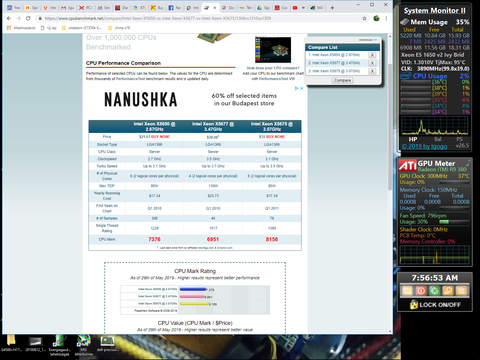
Task: Click the red shutdown button in gadget
Action: coord(421,291)
